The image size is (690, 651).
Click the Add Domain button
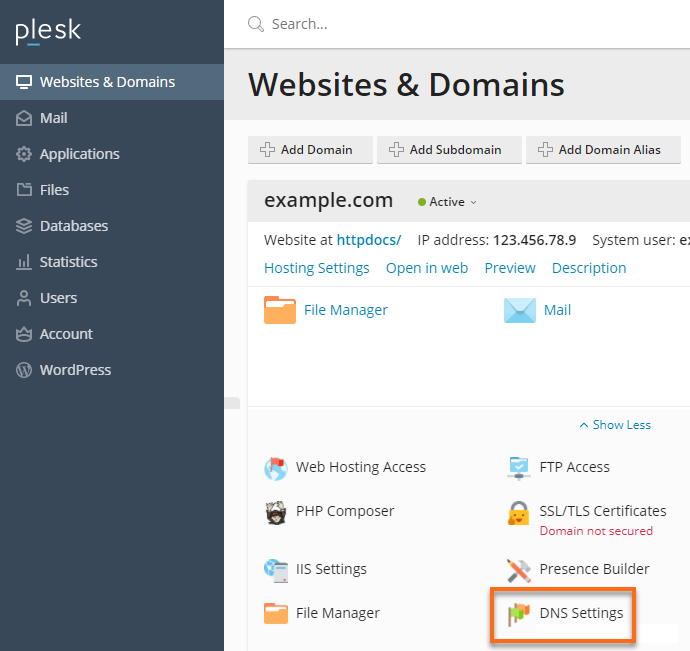pos(310,150)
